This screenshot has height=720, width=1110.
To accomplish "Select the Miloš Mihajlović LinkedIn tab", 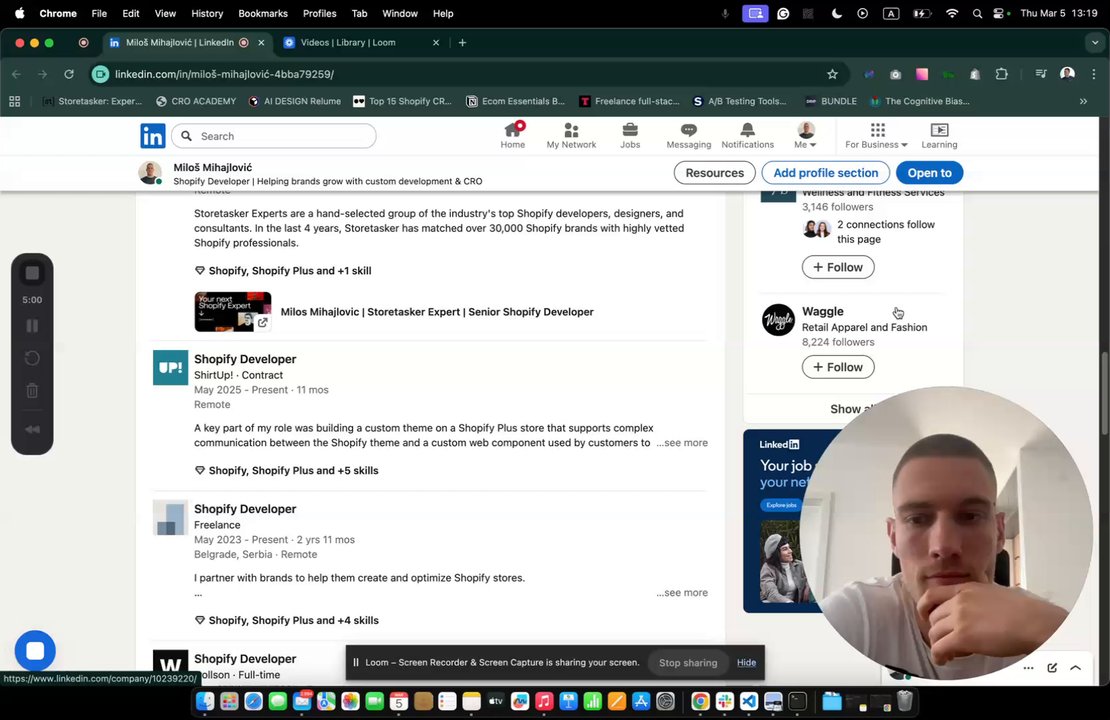I will click(188, 42).
